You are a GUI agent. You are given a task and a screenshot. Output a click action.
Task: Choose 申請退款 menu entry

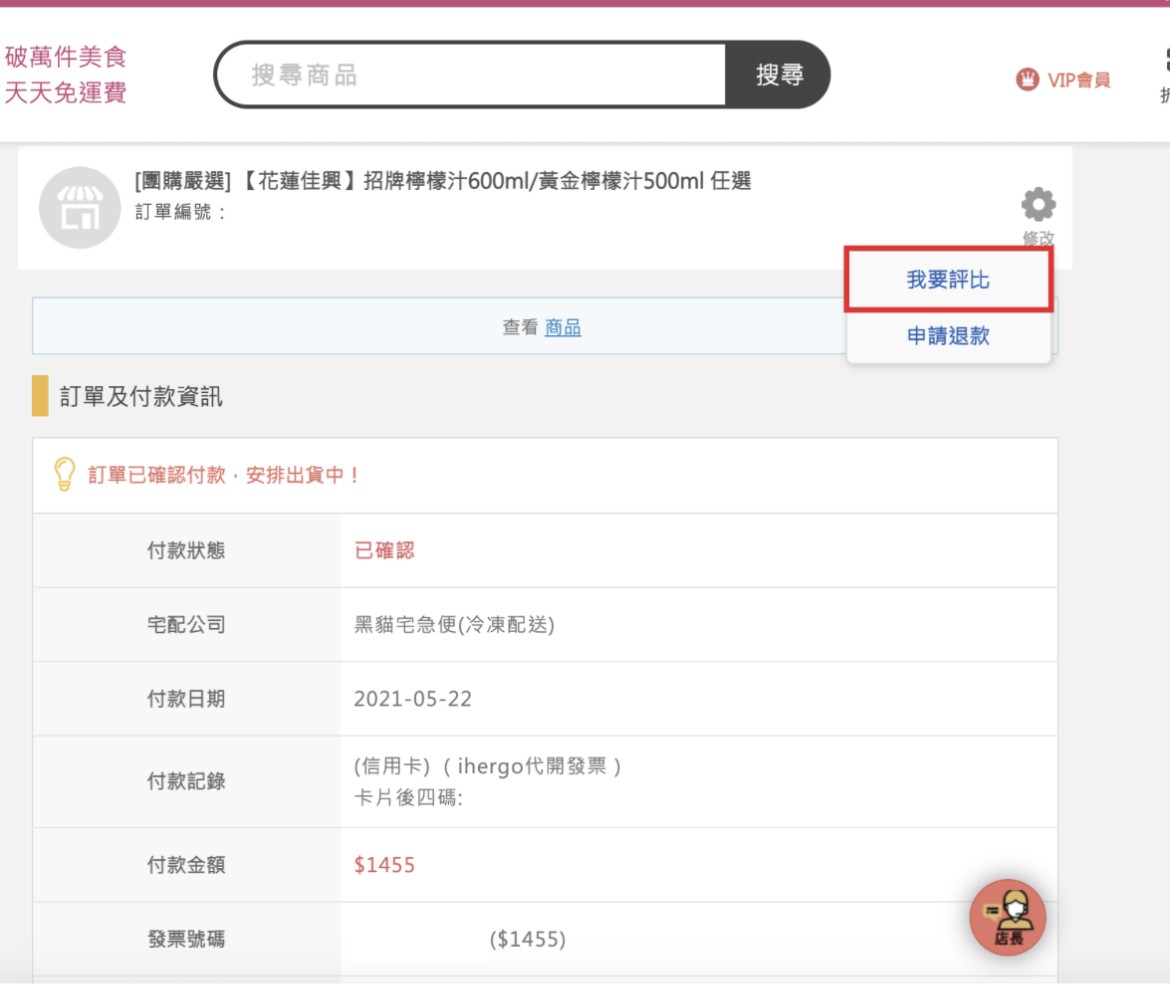click(948, 336)
